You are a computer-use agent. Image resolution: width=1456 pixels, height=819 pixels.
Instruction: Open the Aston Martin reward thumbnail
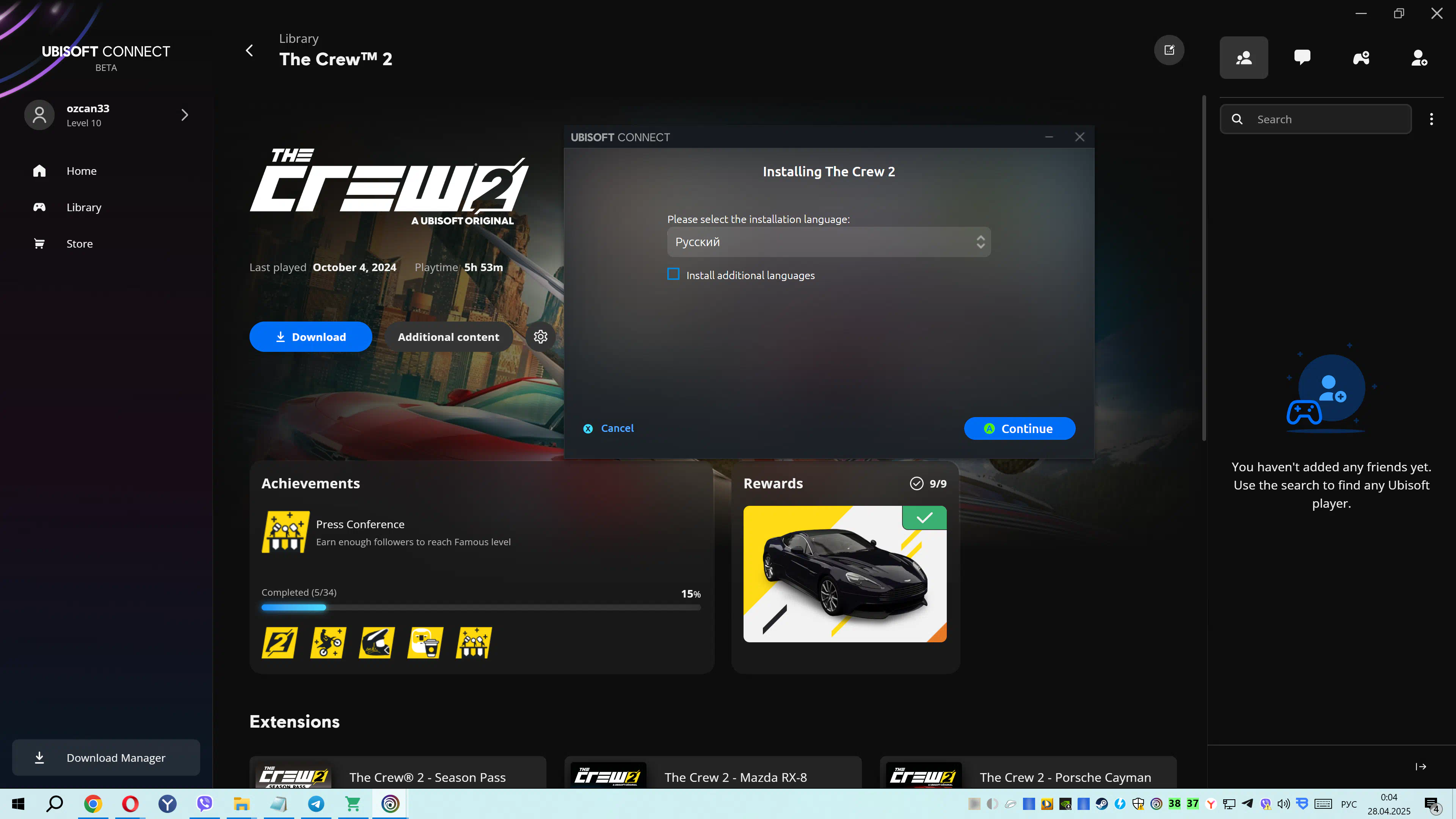844,574
